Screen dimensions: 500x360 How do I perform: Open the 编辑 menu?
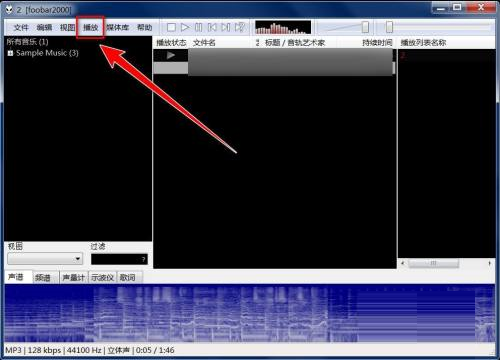[x=44, y=27]
